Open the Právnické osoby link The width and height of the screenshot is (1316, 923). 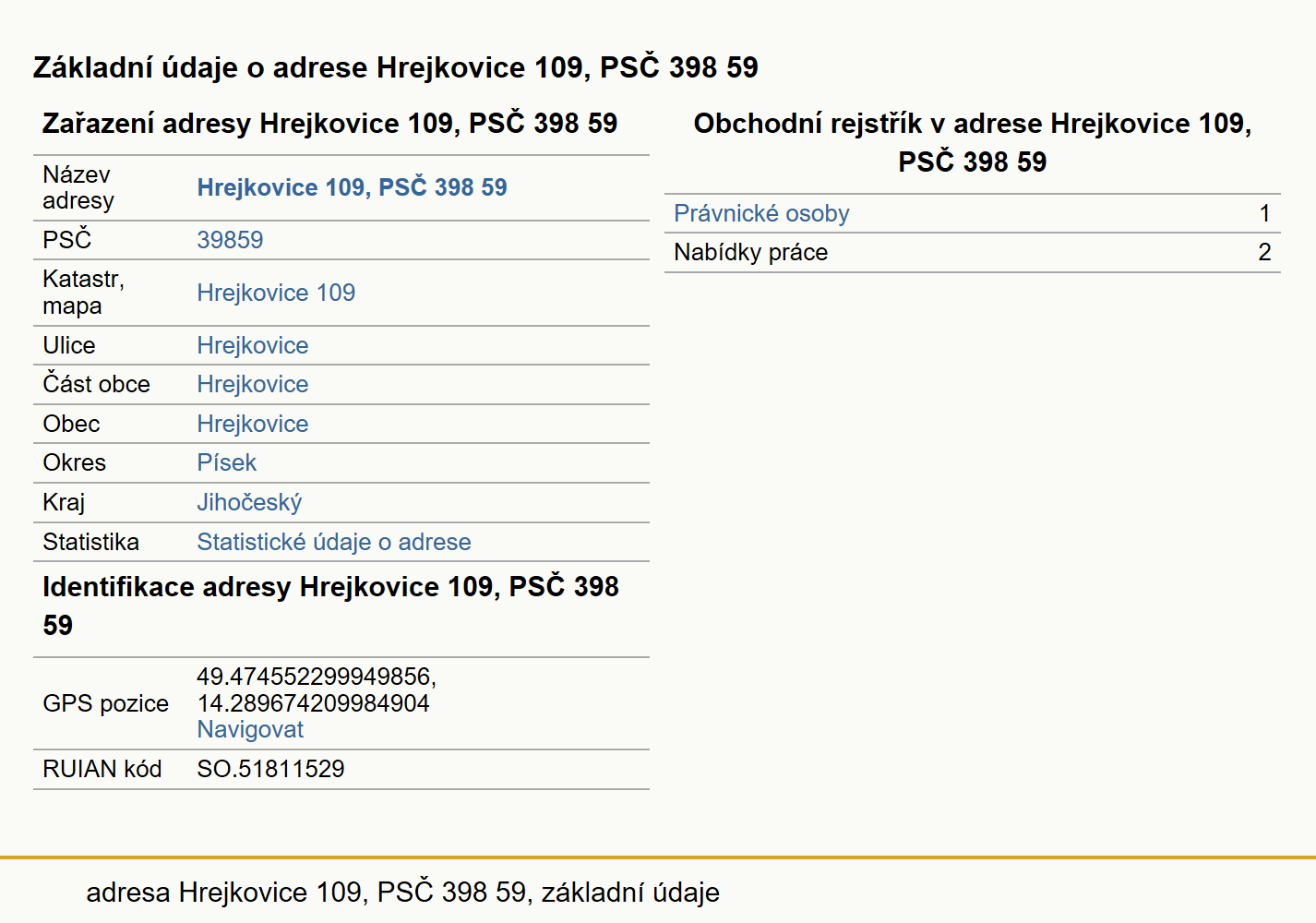(761, 213)
